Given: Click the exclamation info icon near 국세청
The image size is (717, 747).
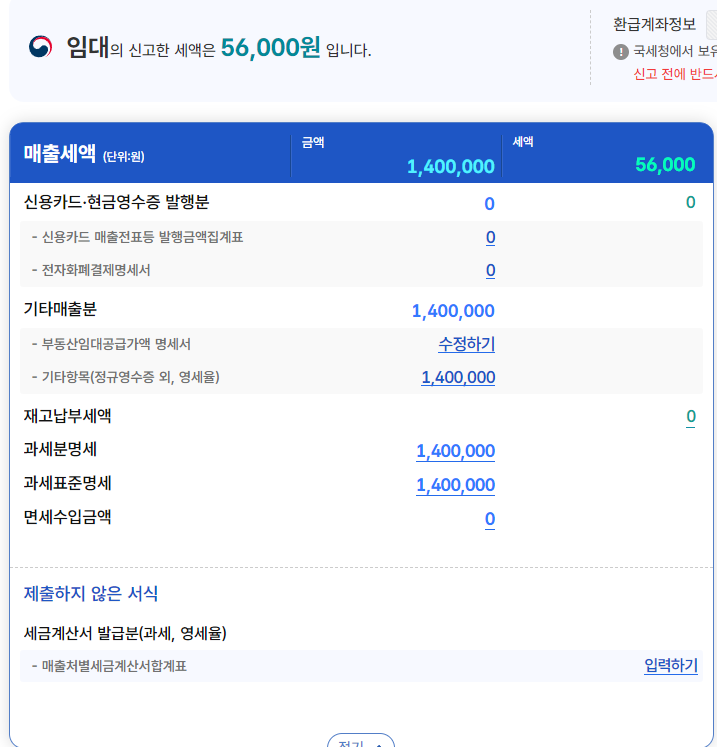Looking at the screenshot, I should coord(620,51).
